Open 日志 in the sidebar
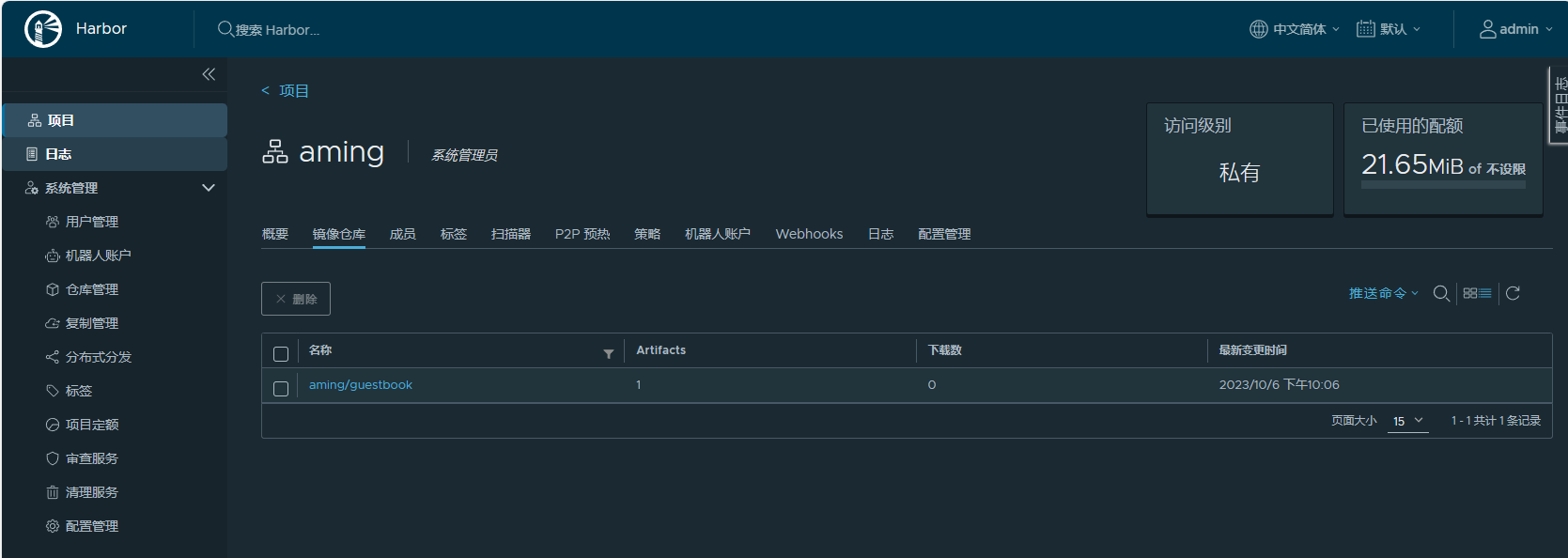1568x558 pixels. (115, 154)
